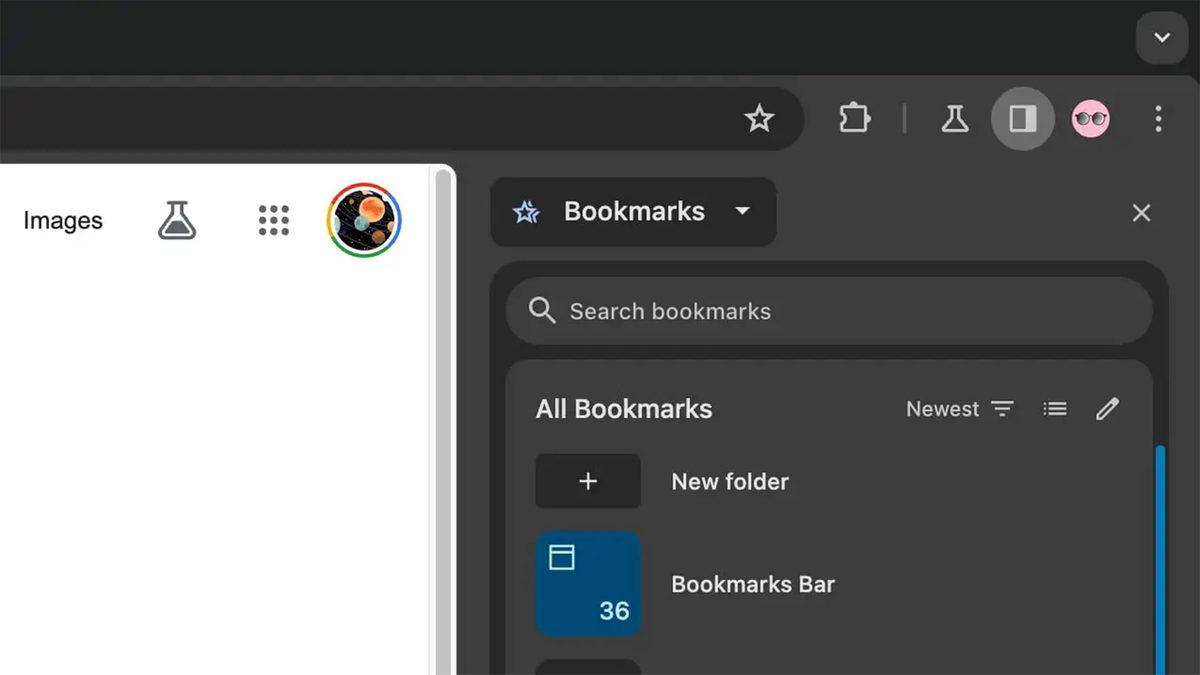Toggle the side panel toolbar button
The image size is (1200, 675).
pyautogui.click(x=1022, y=119)
